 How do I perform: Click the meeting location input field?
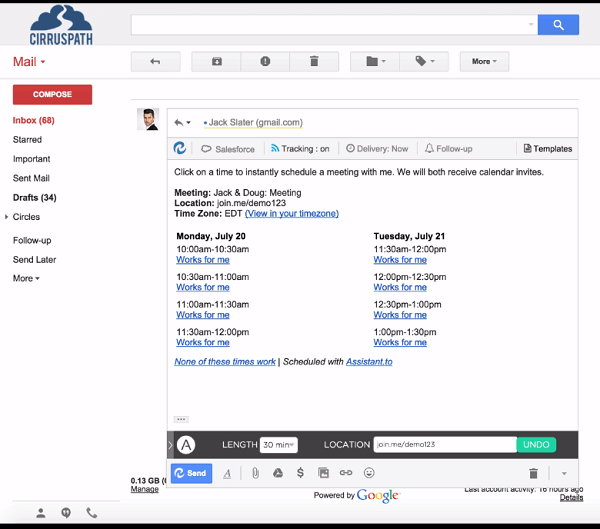coord(444,445)
